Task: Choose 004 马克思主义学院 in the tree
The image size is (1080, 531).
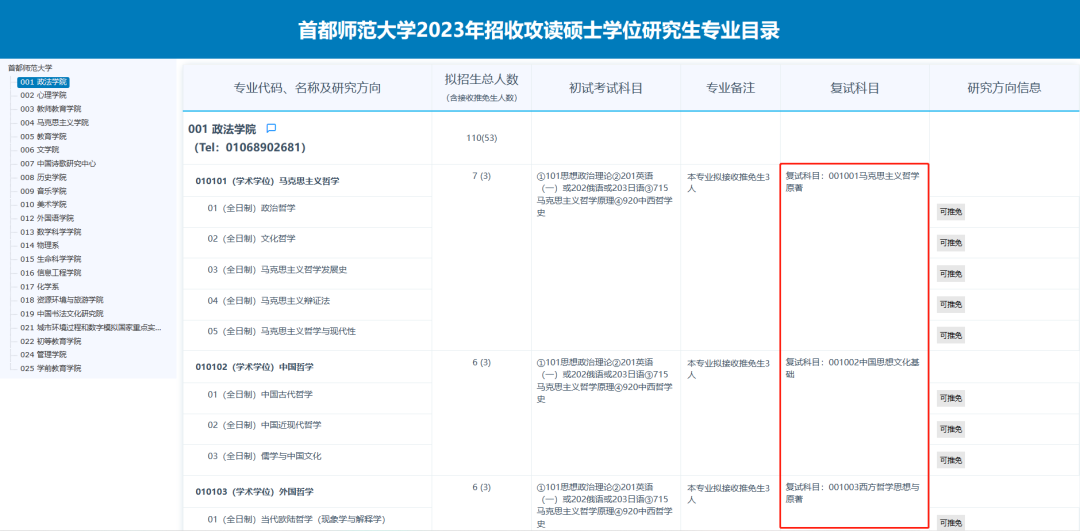Action: pyautogui.click(x=54, y=123)
